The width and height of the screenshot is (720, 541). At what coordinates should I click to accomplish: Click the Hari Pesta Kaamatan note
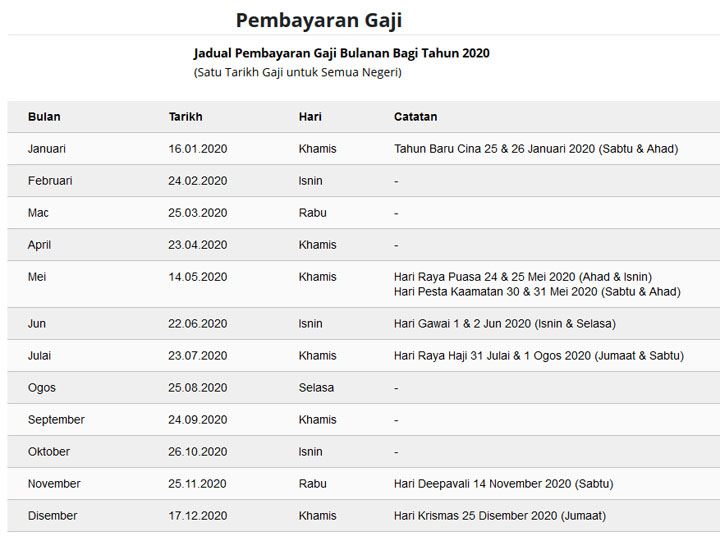coord(537,292)
